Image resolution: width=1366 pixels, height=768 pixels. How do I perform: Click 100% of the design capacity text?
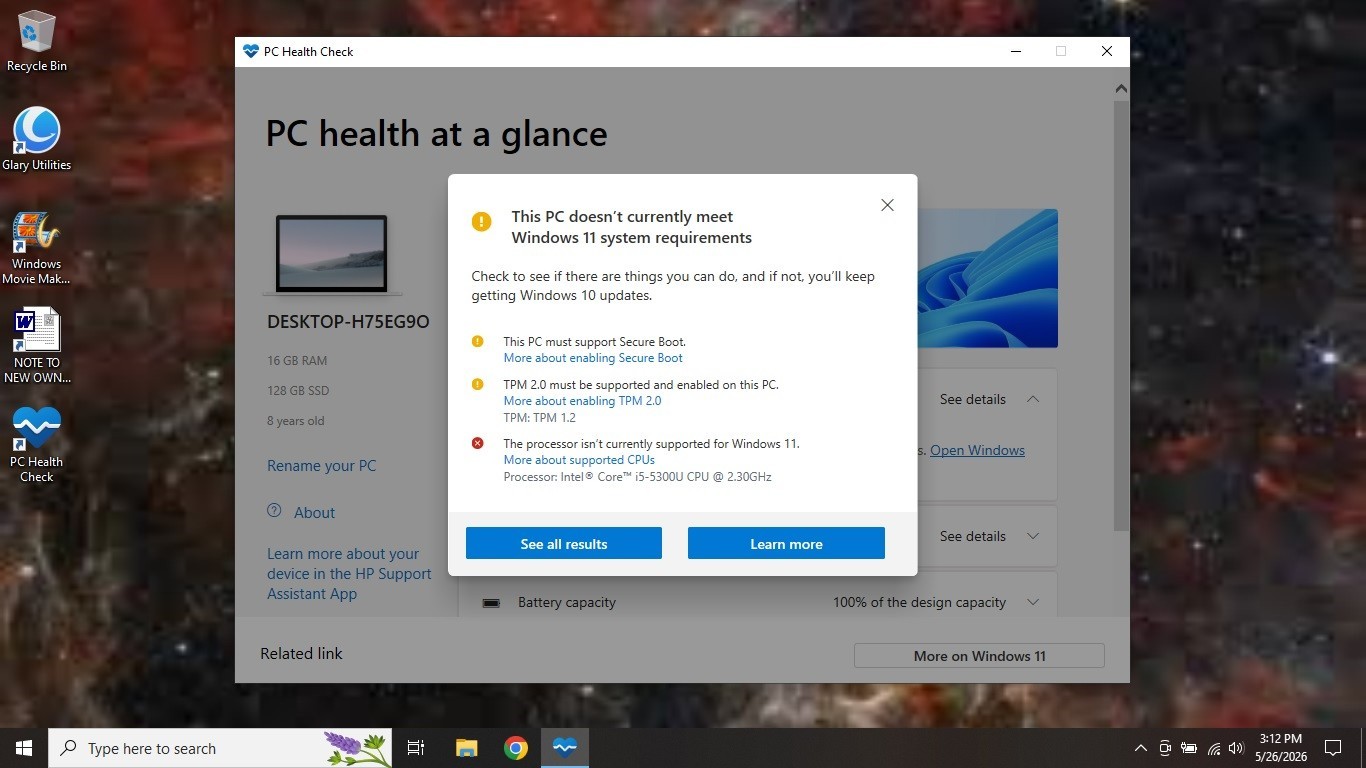[x=920, y=602]
